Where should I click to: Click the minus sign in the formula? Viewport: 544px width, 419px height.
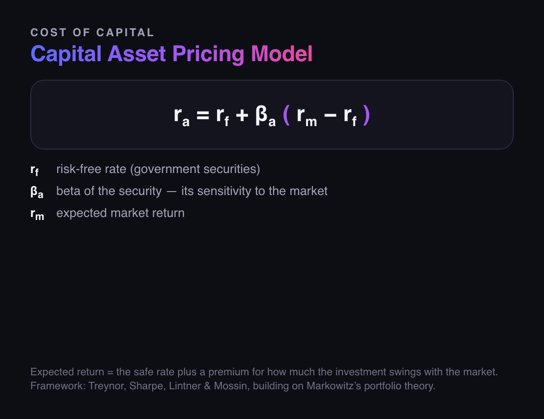330,116
